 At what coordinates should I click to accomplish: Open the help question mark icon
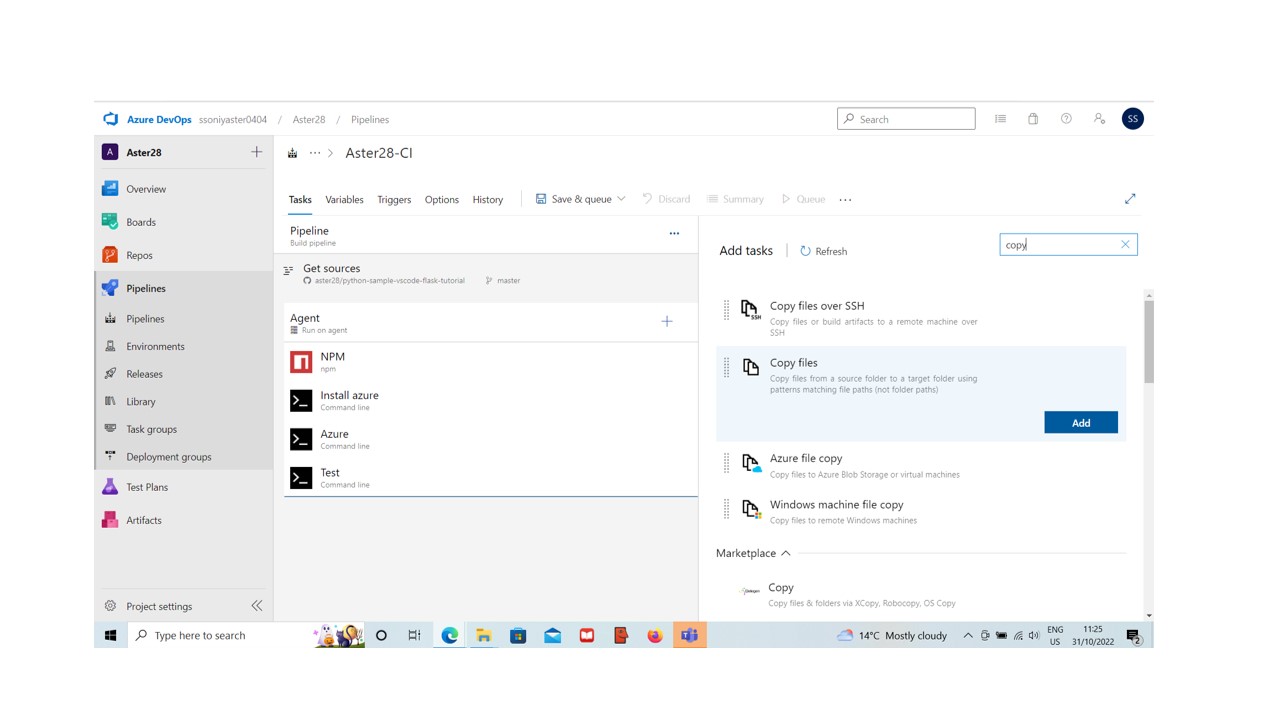click(1066, 119)
